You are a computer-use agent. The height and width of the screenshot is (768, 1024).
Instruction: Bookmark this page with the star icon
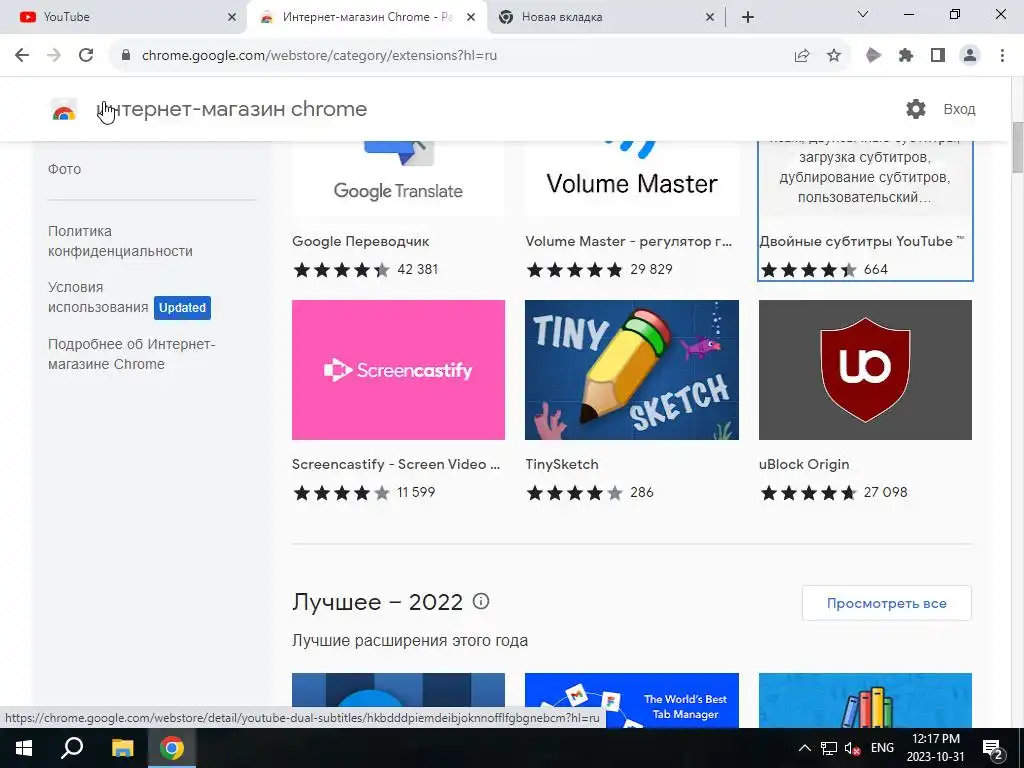pyautogui.click(x=834, y=56)
